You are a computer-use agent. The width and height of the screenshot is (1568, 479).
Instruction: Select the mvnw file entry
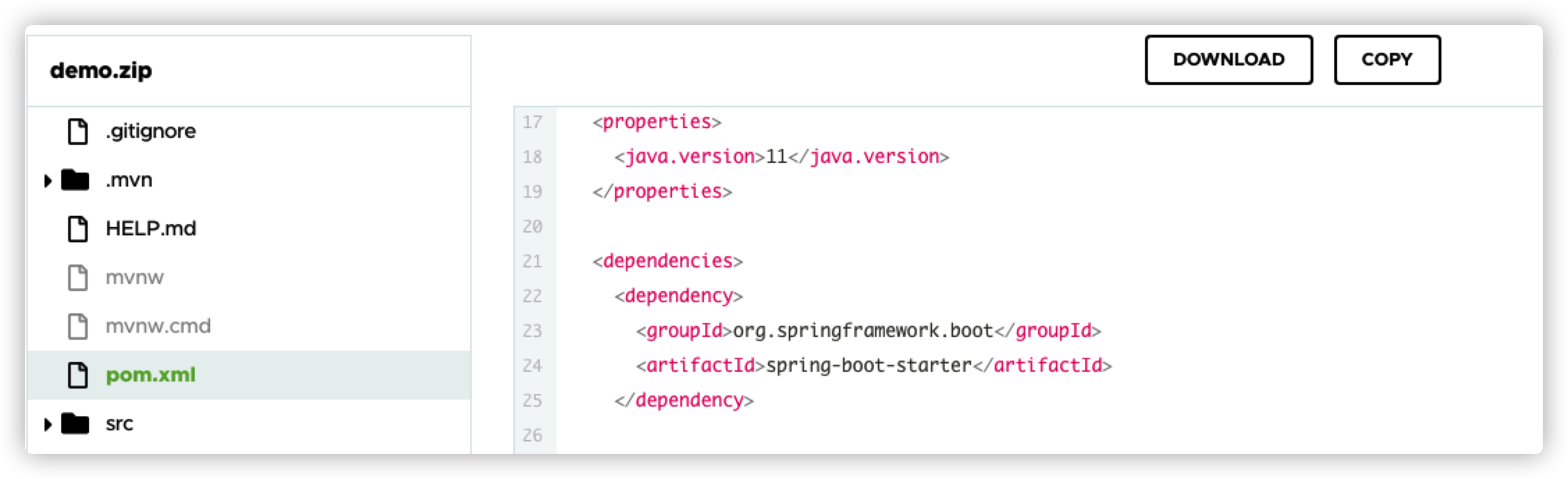pos(134,278)
